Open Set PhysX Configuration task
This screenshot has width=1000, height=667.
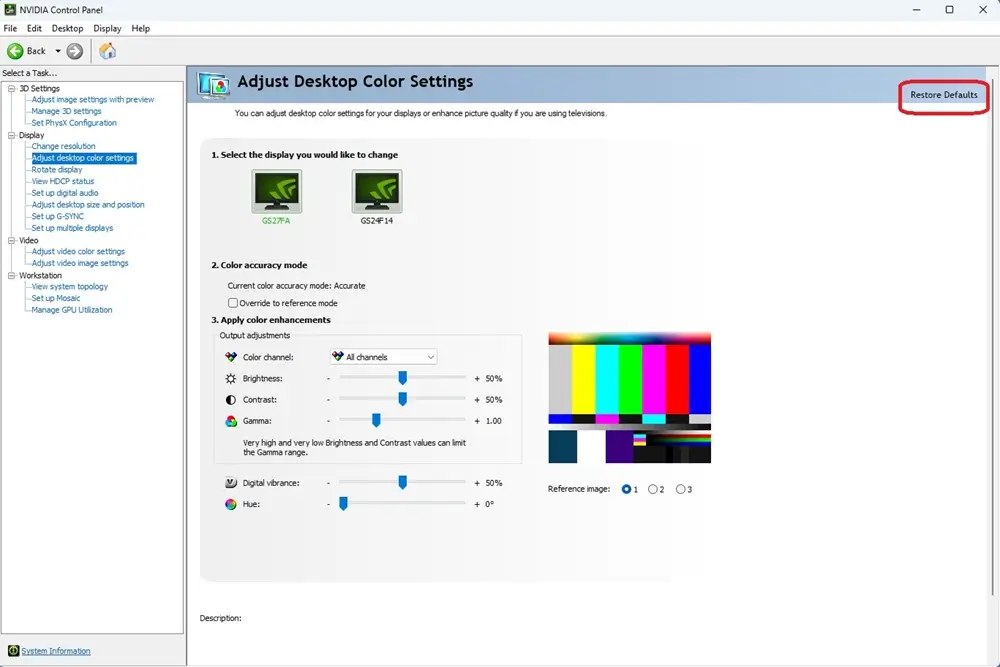click(74, 122)
